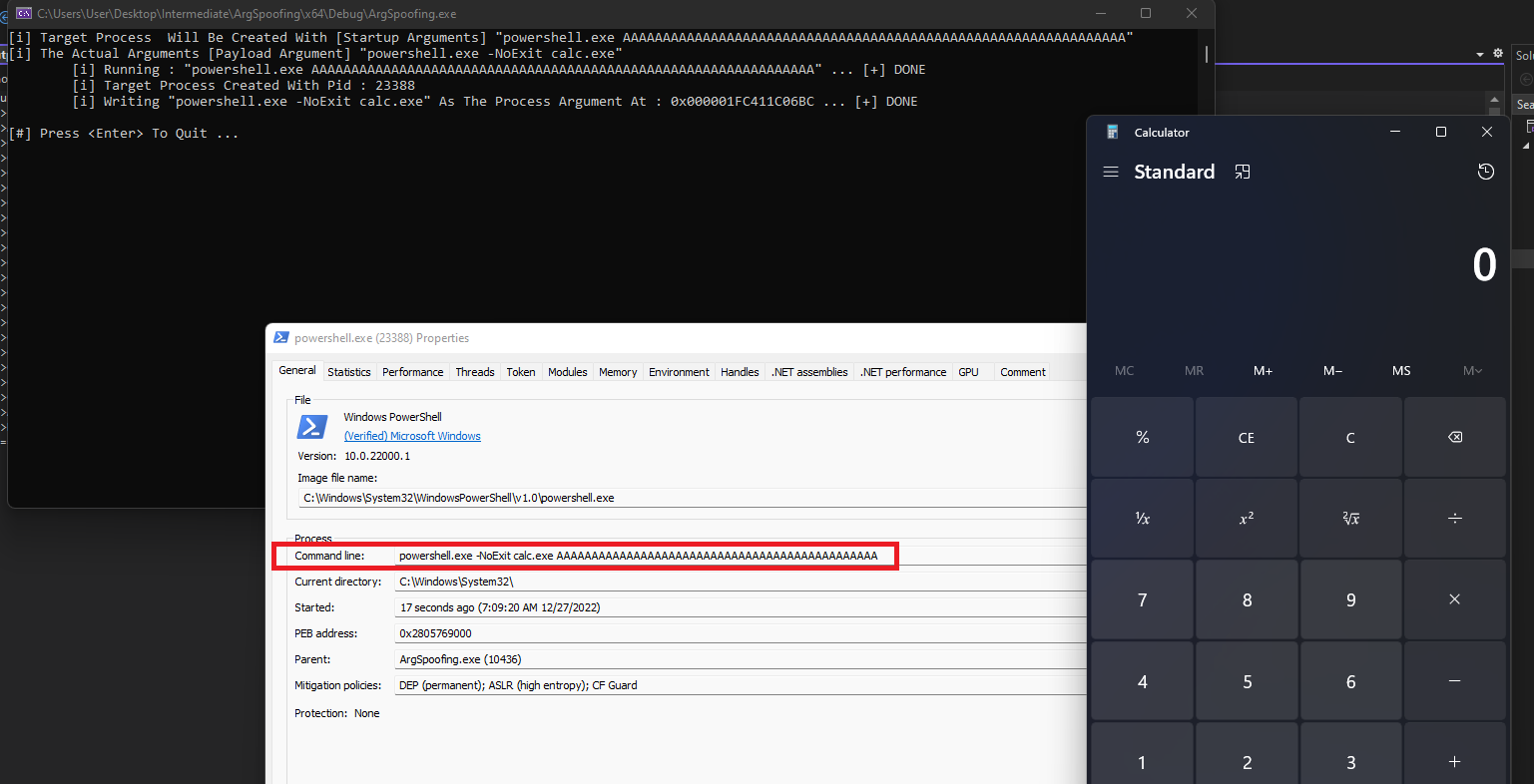Click the Calculator Standard mode heading

(1175, 172)
